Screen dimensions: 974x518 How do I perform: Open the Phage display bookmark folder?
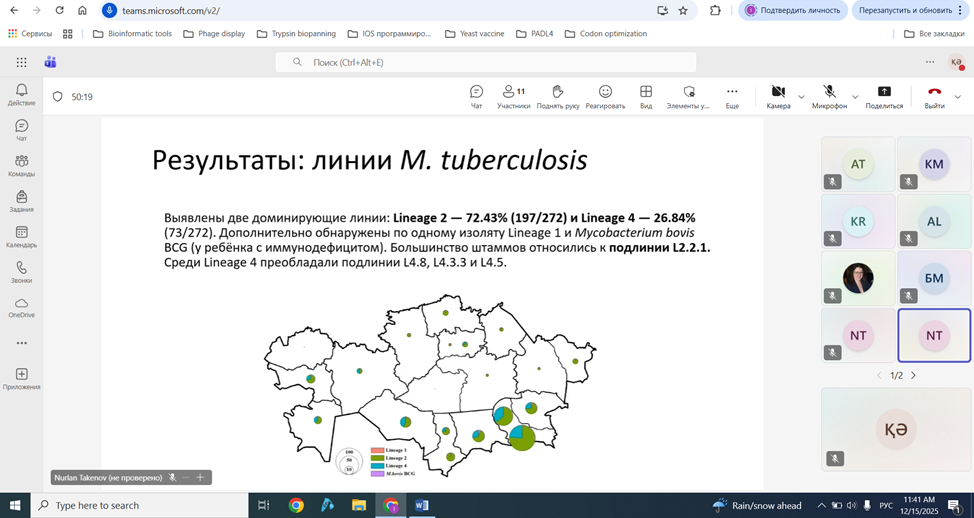pos(216,33)
